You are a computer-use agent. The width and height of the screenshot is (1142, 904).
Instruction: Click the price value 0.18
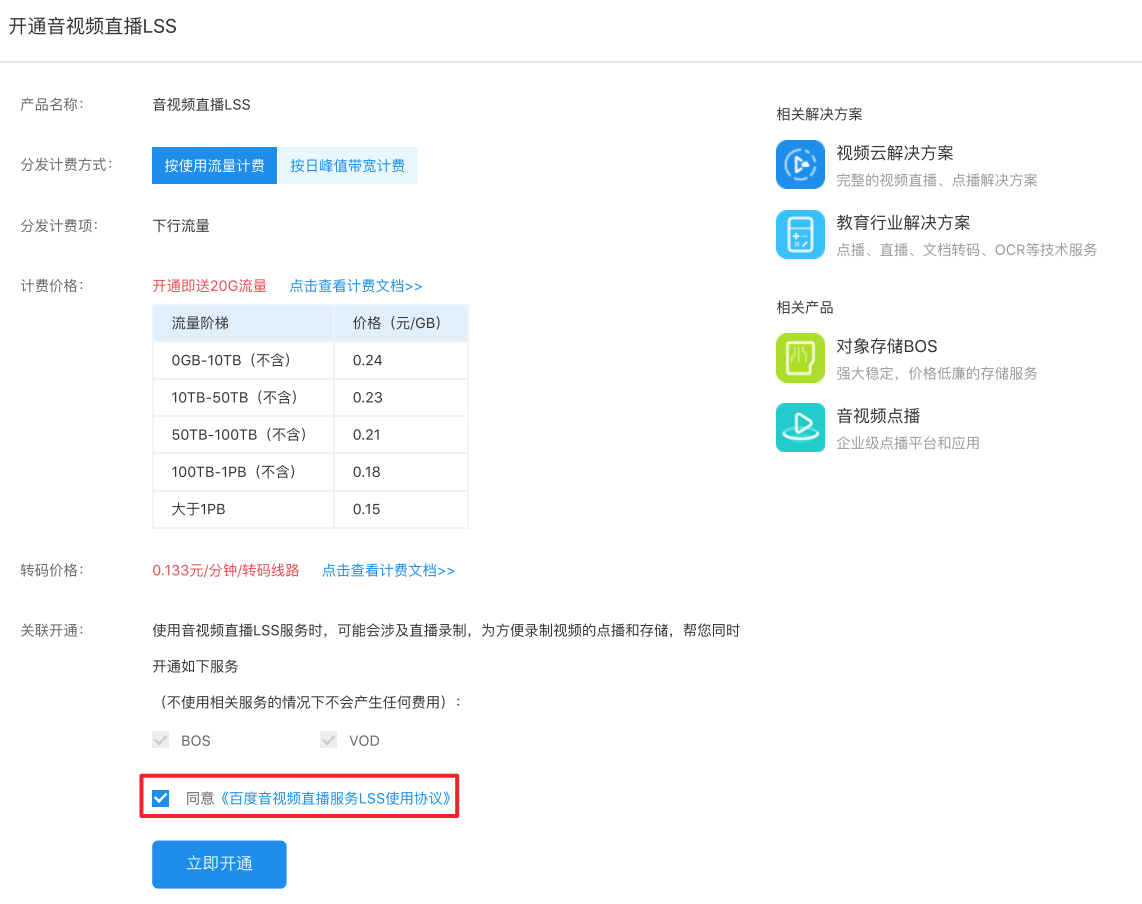click(366, 472)
